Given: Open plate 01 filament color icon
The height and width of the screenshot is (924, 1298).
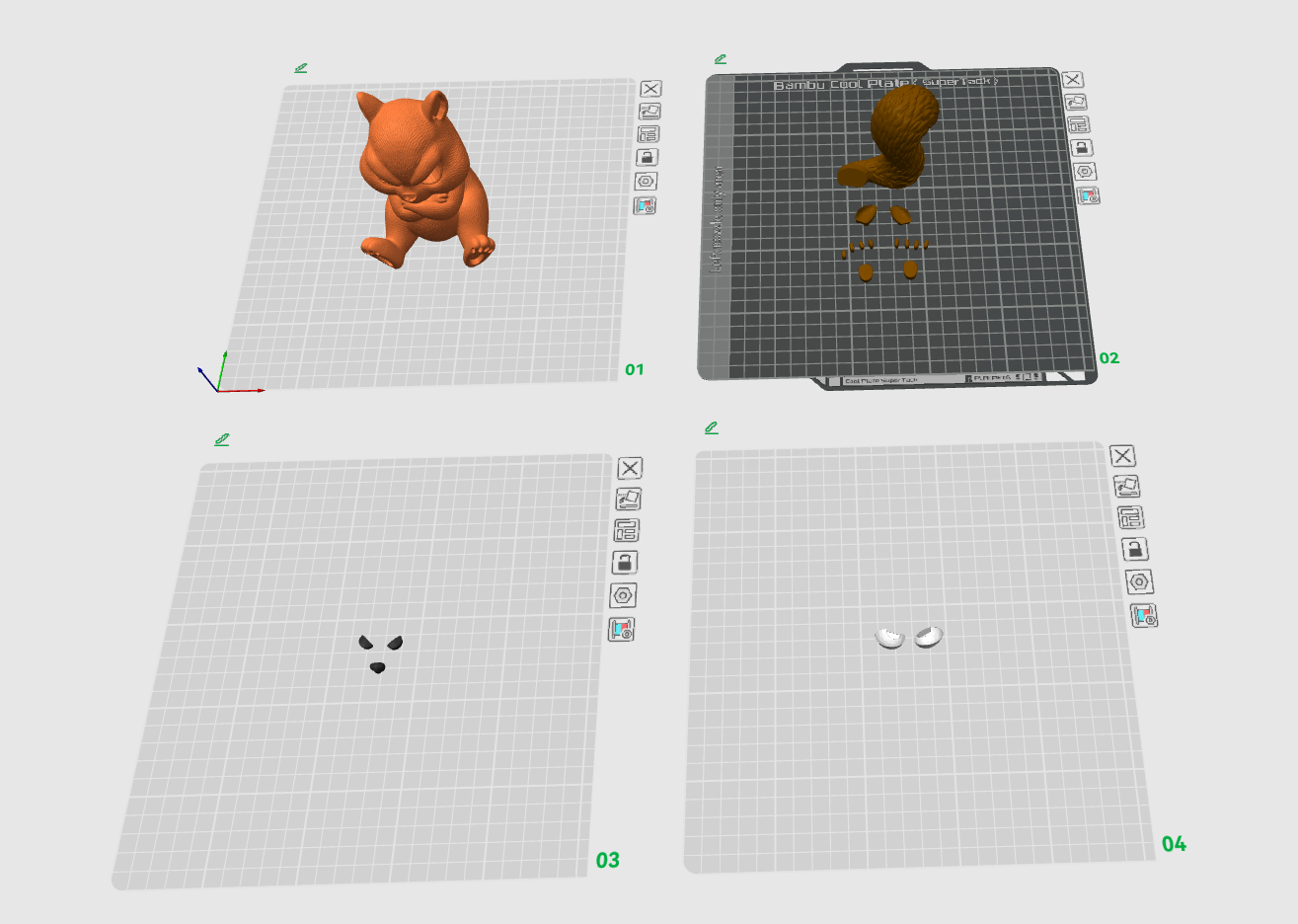Looking at the screenshot, I should click(x=645, y=205).
